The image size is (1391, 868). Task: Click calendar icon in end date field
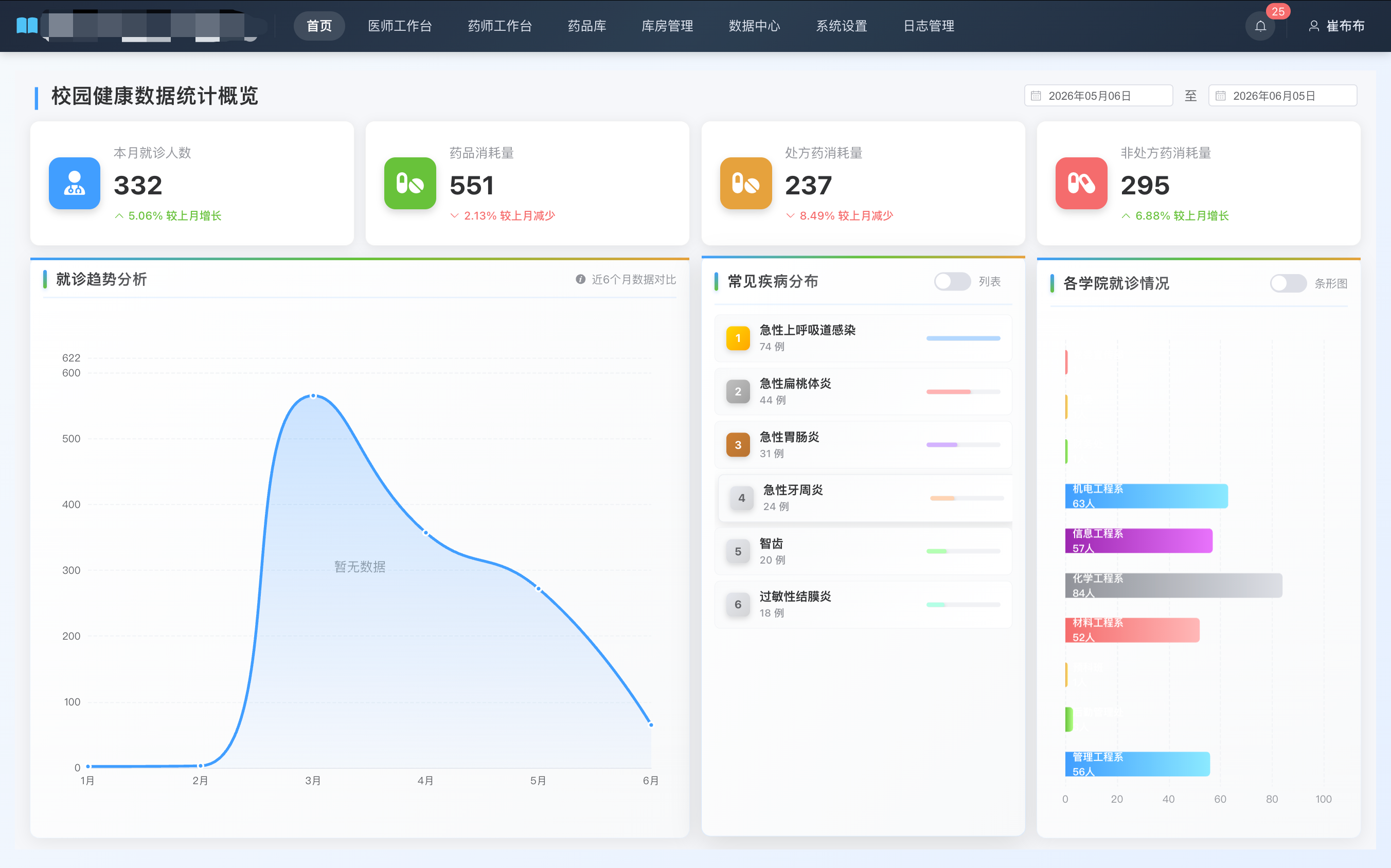pos(1220,96)
